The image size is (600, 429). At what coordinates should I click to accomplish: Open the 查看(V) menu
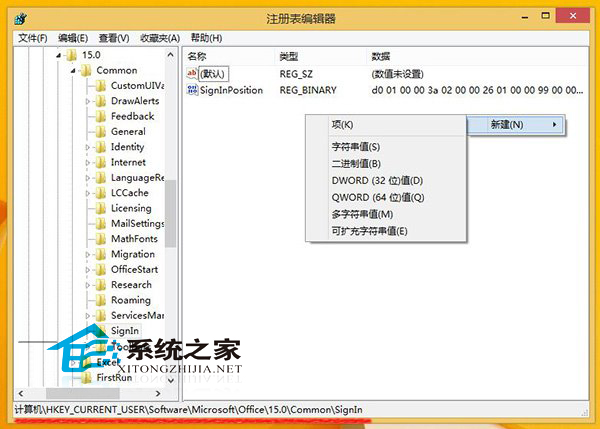tap(114, 38)
